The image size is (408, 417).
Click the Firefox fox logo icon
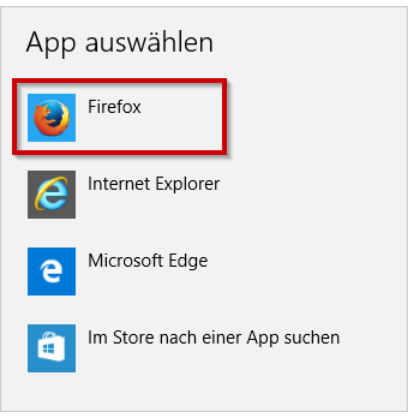point(52,118)
